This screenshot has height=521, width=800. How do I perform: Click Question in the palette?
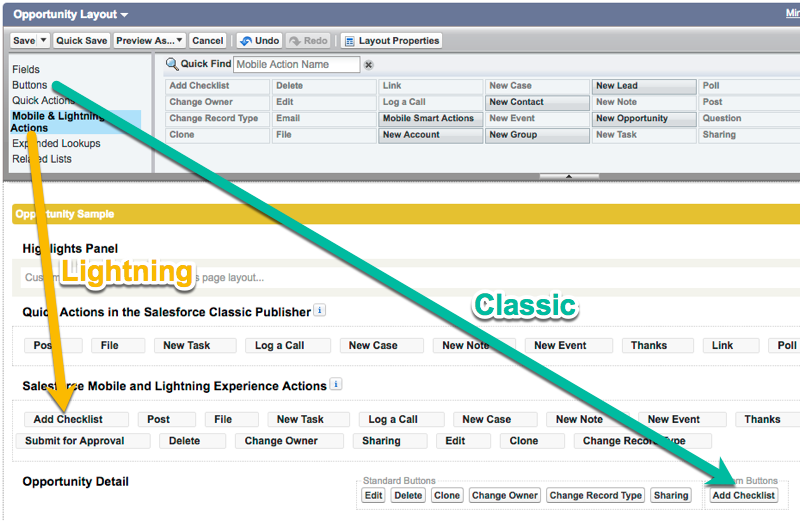click(749, 118)
